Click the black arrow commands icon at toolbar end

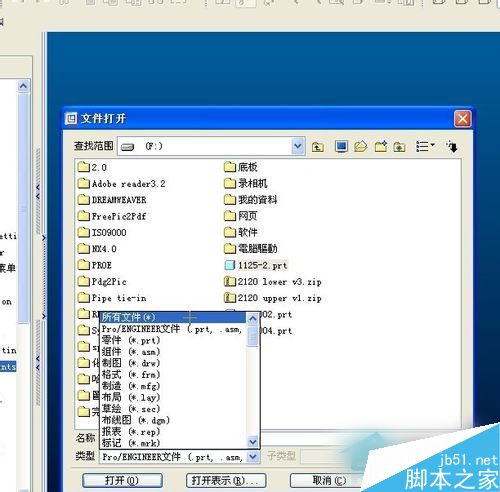(x=452, y=146)
